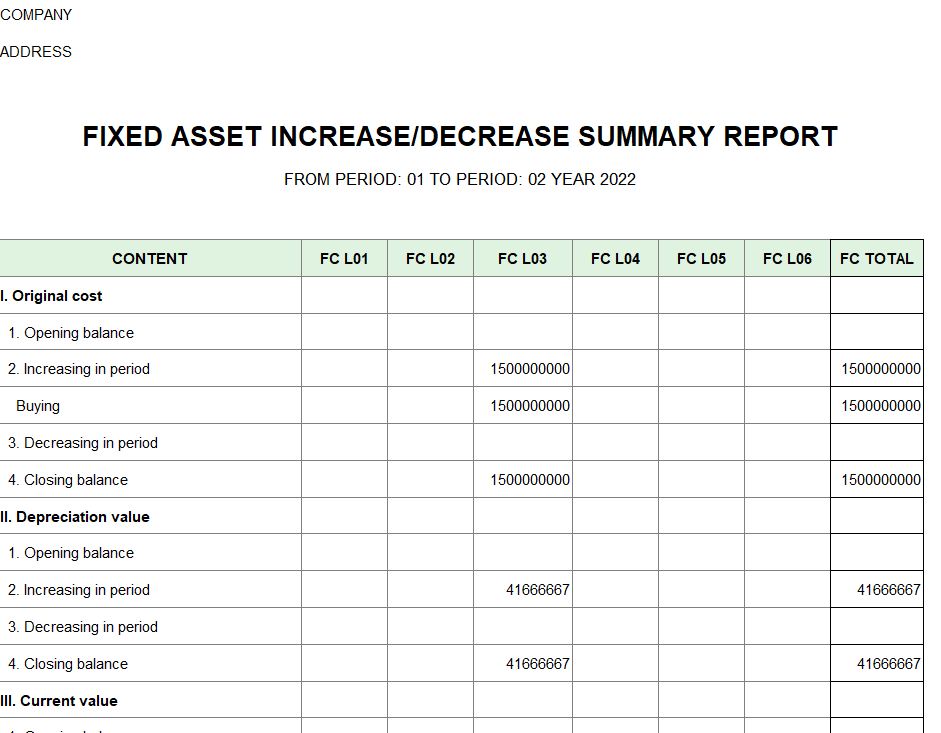The image size is (941, 733).
Task: Click Decreasing in period label under Depreciation value
Action: [x=83, y=627]
